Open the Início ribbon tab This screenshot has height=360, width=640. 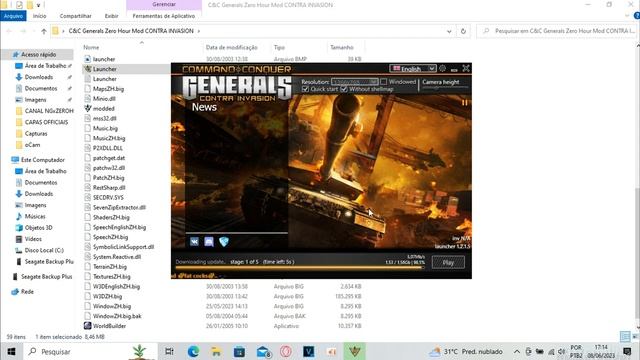(x=40, y=16)
